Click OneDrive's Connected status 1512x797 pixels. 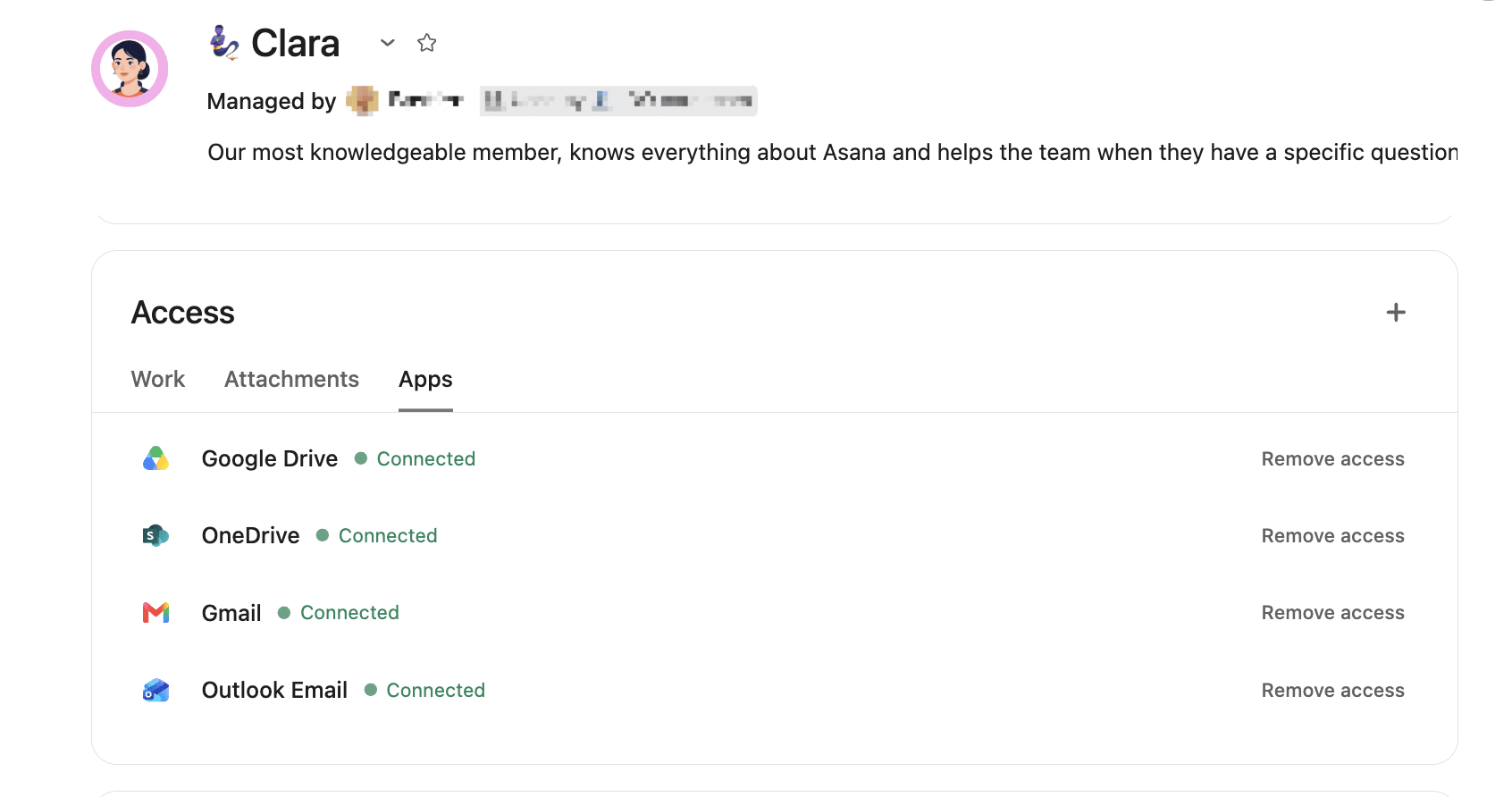[x=377, y=536]
